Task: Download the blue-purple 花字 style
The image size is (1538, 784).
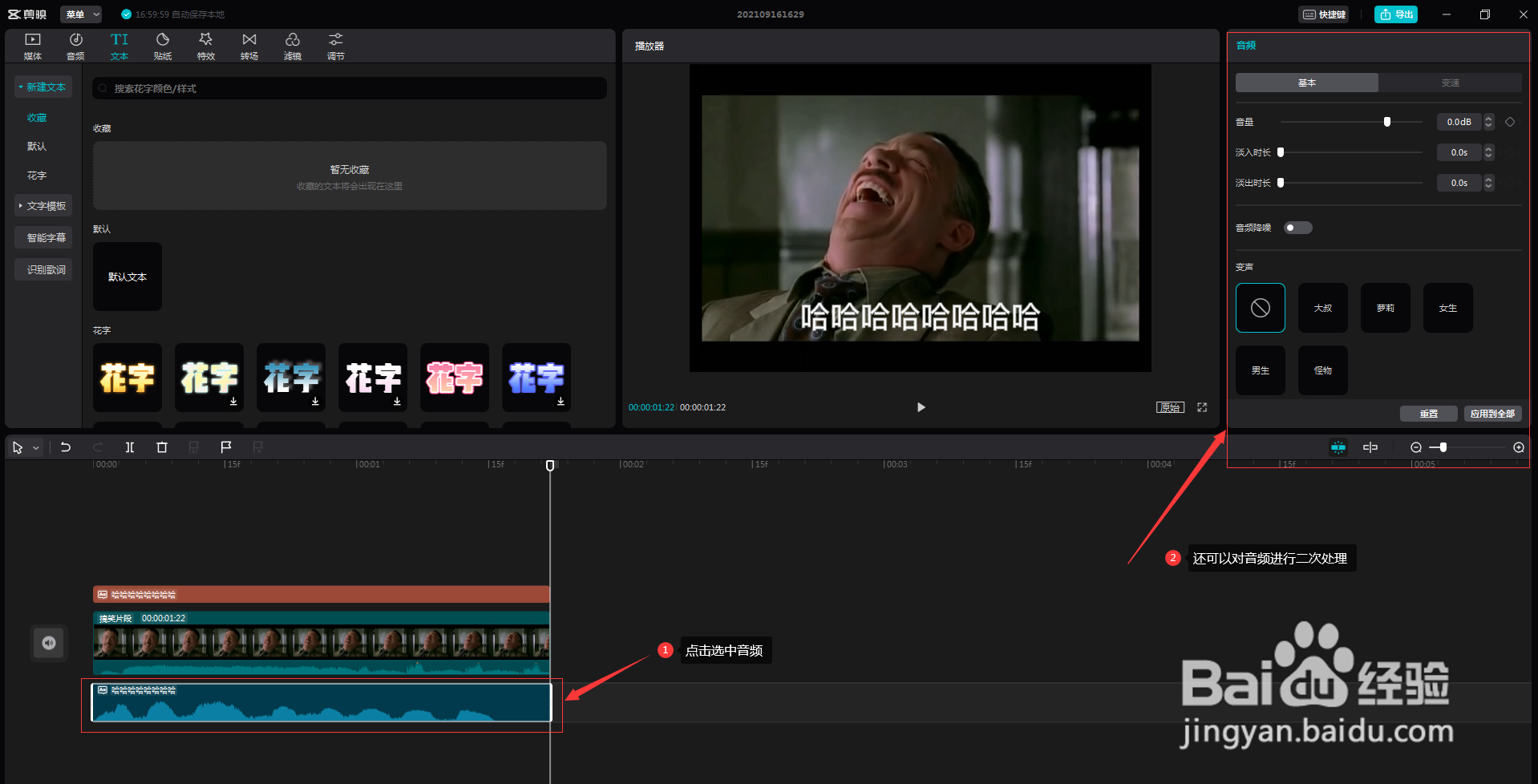Action: coord(561,401)
